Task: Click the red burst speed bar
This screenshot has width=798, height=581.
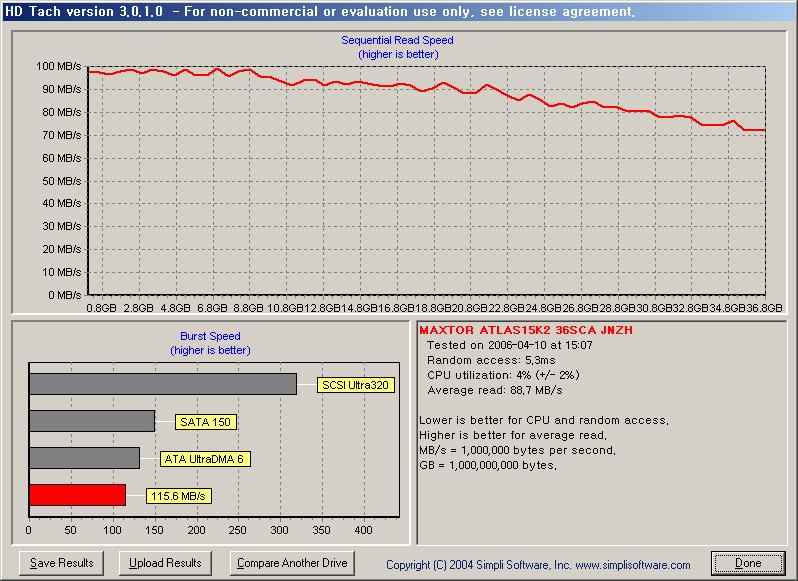Action: pyautogui.click(x=77, y=495)
